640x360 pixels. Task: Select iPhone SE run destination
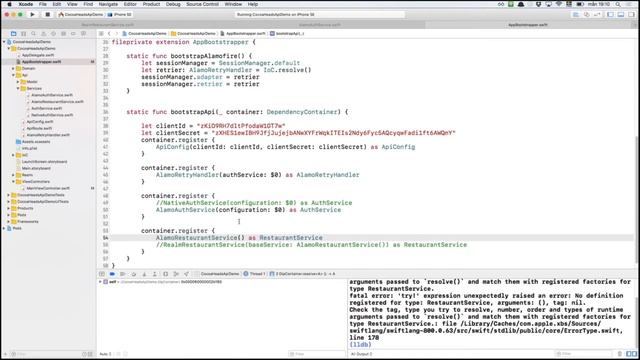(x=120, y=15)
